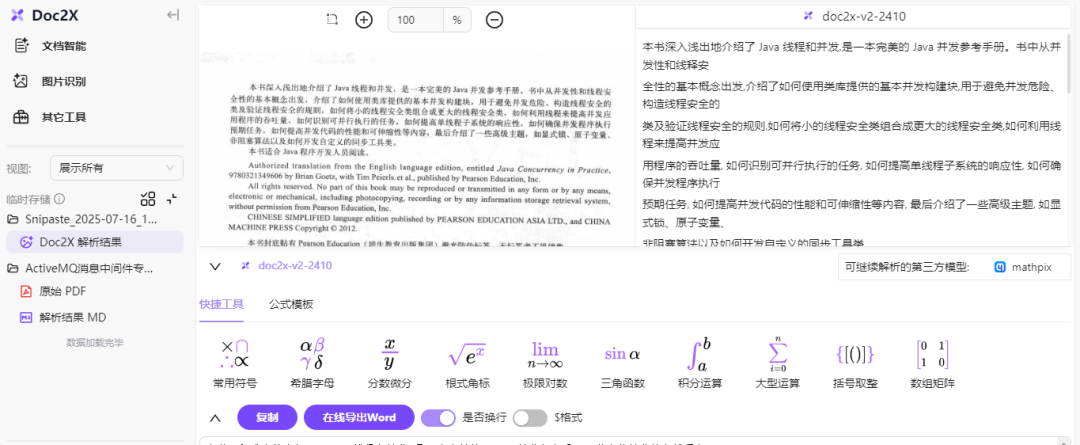Open 分数微分 formula group
The height and width of the screenshot is (445, 1080).
pyautogui.click(x=390, y=363)
